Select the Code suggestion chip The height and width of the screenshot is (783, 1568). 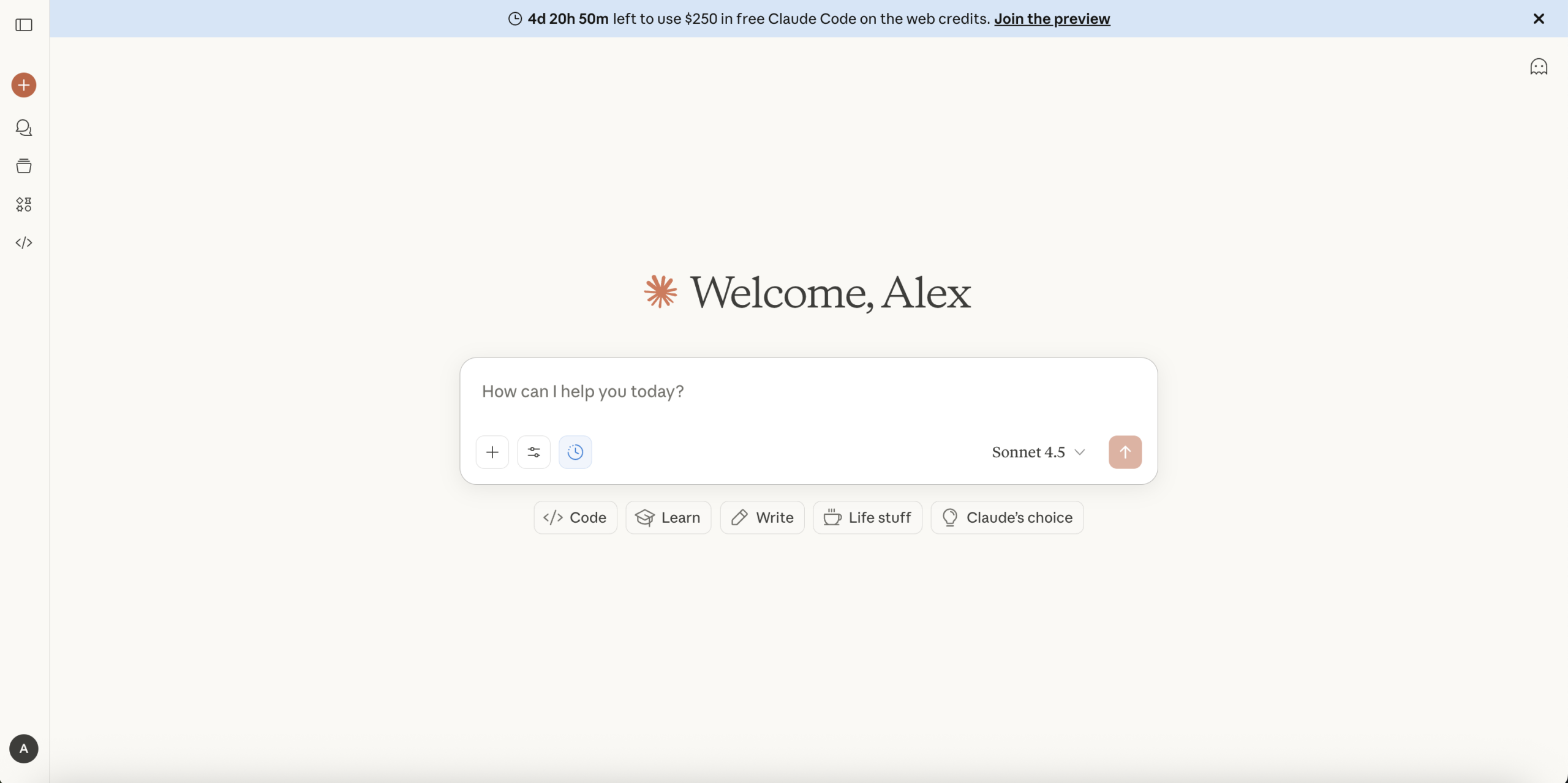pos(575,518)
